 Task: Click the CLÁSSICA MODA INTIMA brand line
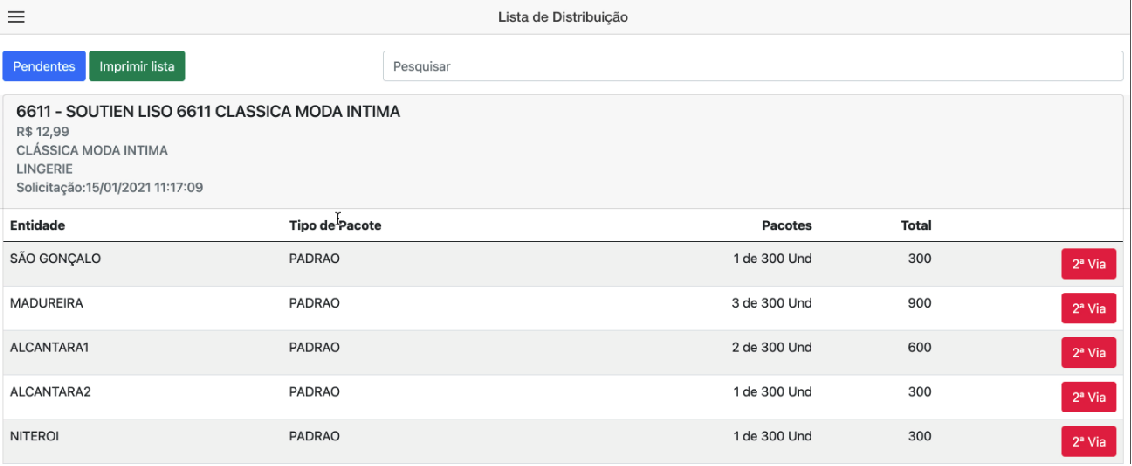point(92,150)
